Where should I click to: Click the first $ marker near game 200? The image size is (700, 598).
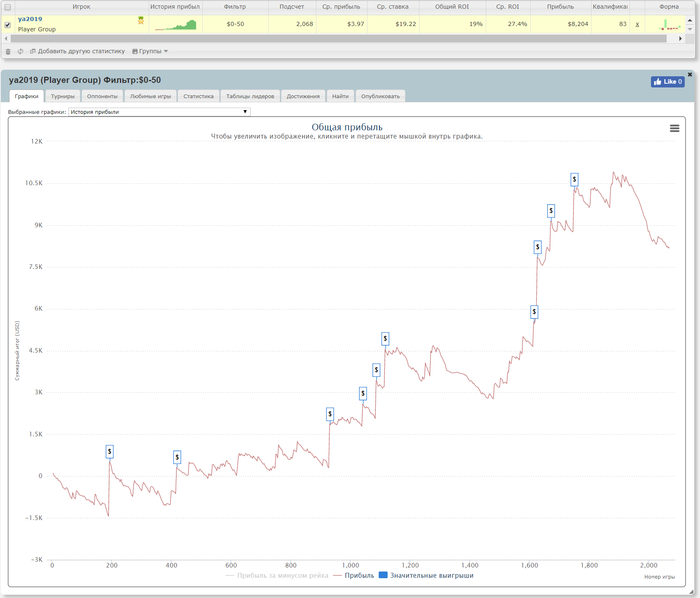110,452
